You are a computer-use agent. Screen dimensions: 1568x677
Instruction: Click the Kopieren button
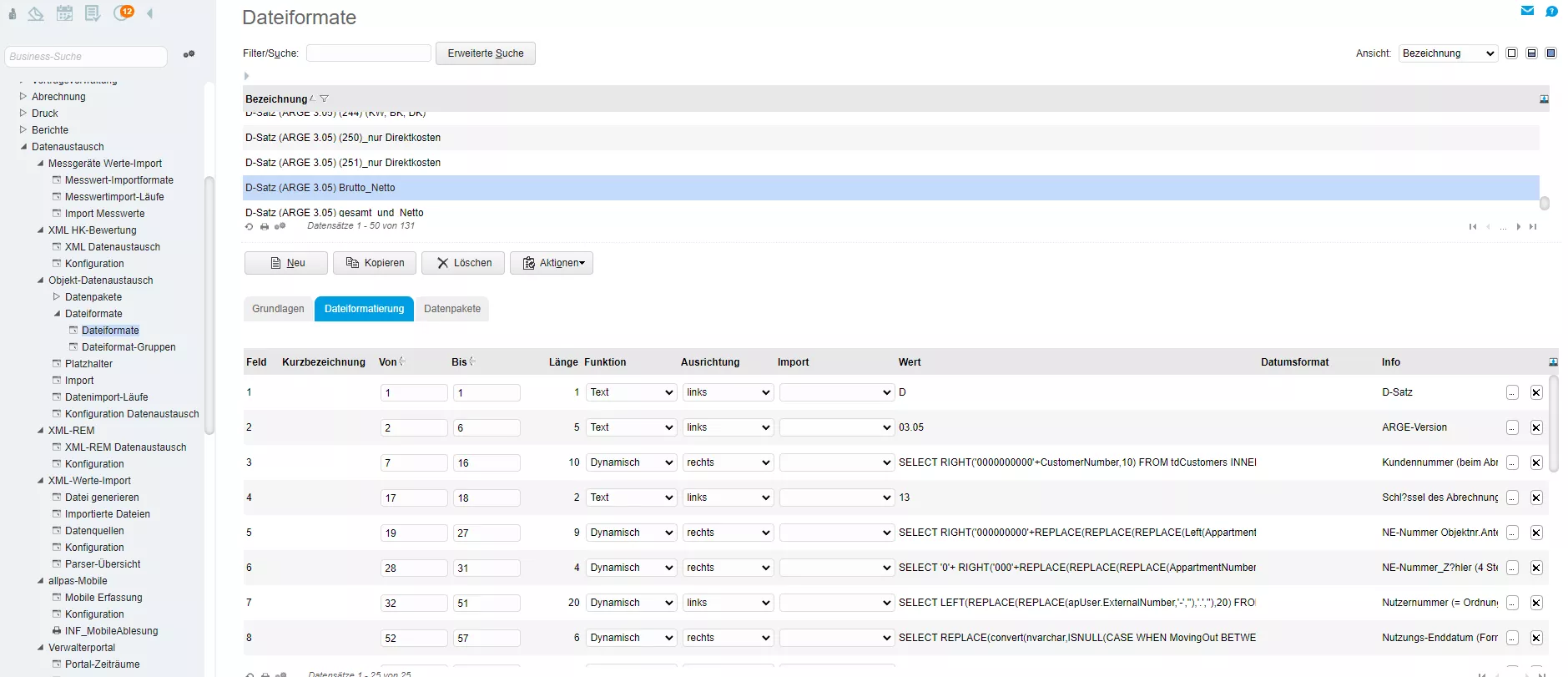375,263
